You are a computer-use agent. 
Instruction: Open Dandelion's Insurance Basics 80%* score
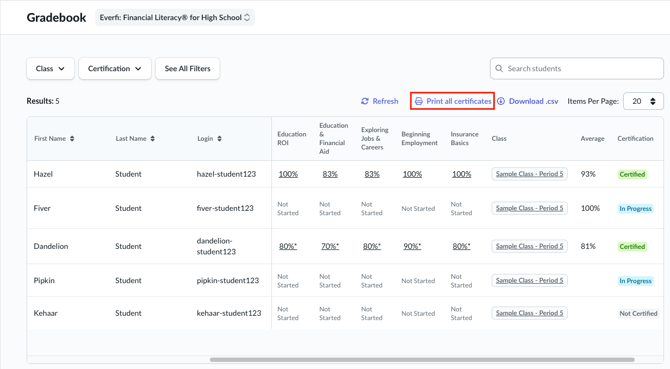click(x=461, y=246)
